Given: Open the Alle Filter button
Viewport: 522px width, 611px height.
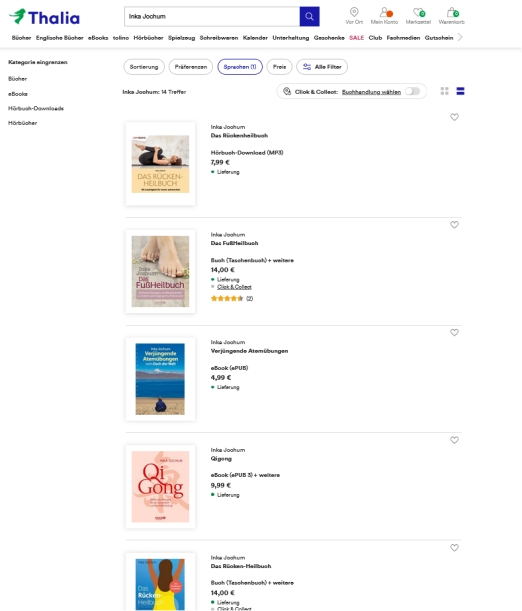Looking at the screenshot, I should (x=322, y=67).
